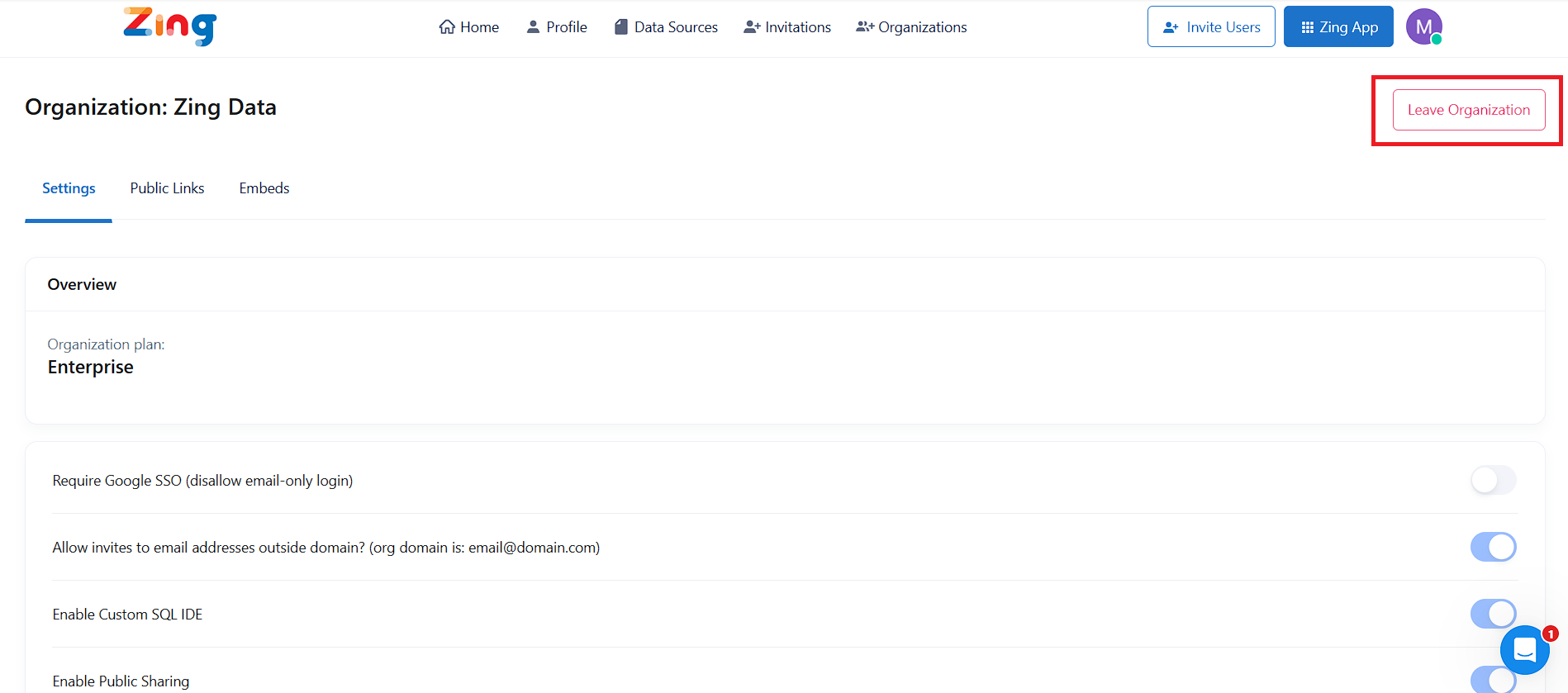
Task: Click the Data Sources file icon
Action: (621, 27)
